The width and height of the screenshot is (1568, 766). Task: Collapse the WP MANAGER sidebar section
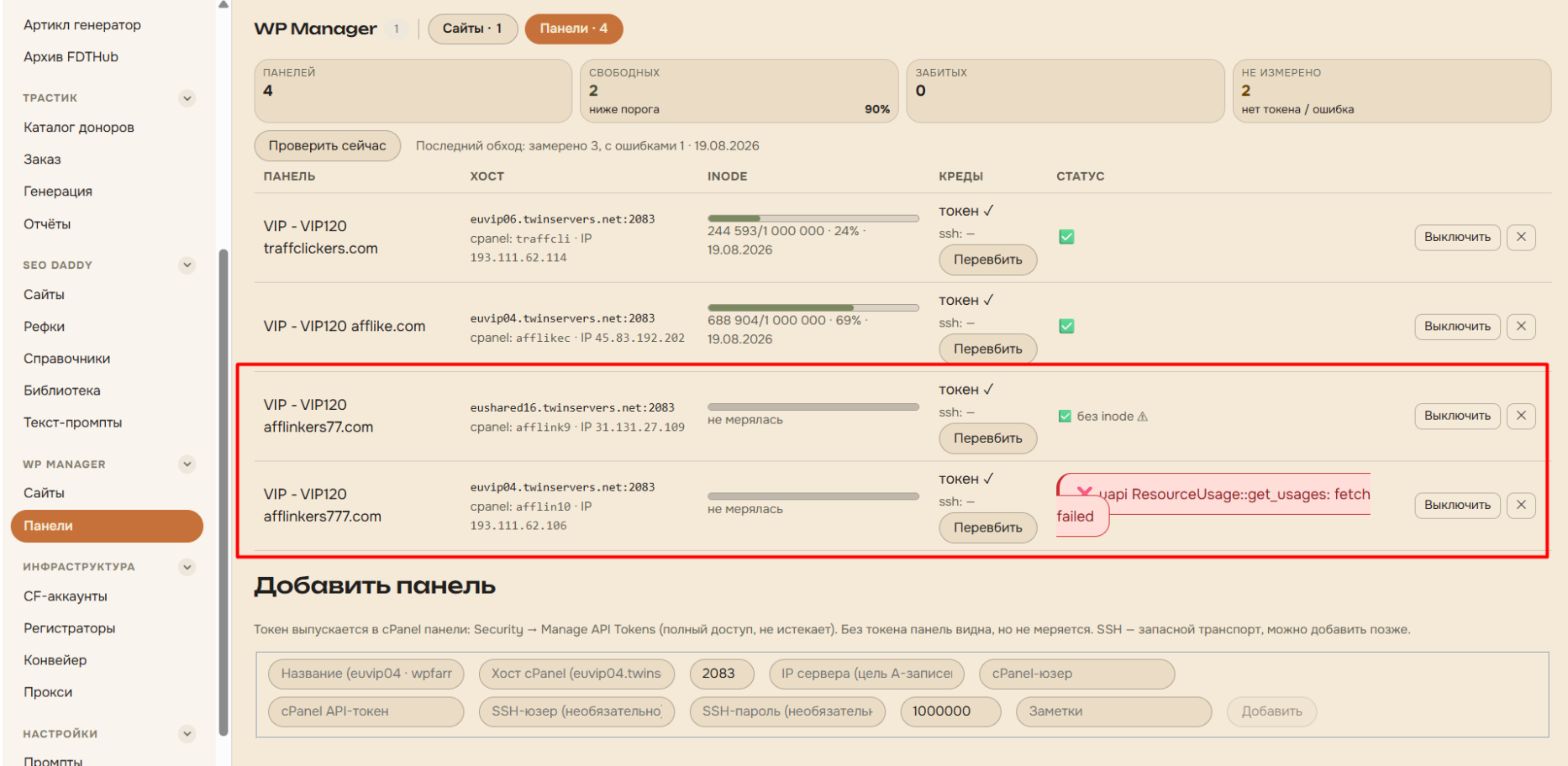click(x=187, y=464)
